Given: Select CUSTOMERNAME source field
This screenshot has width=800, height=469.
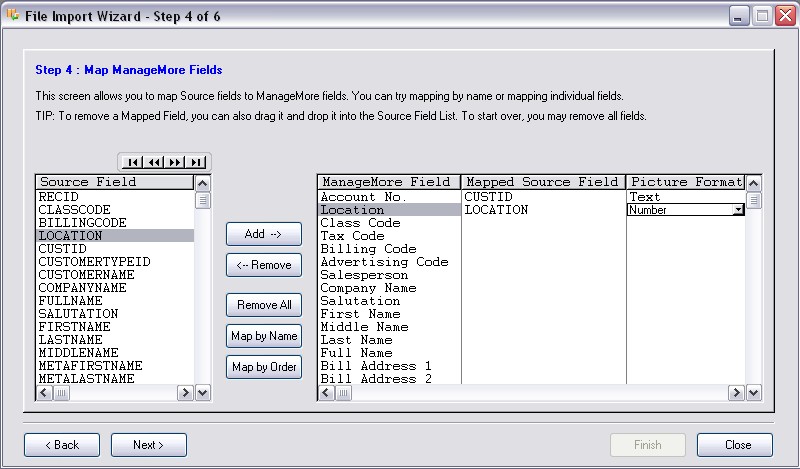Looking at the screenshot, I should point(115,275).
